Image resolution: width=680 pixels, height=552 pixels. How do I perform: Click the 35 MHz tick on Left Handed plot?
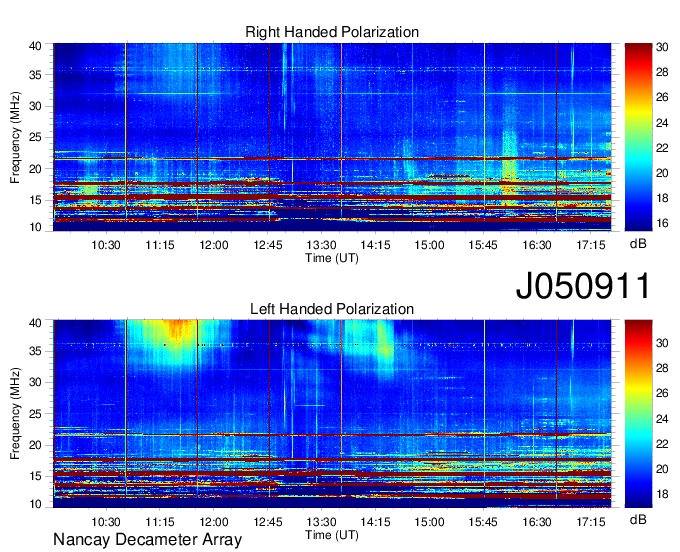point(36,351)
